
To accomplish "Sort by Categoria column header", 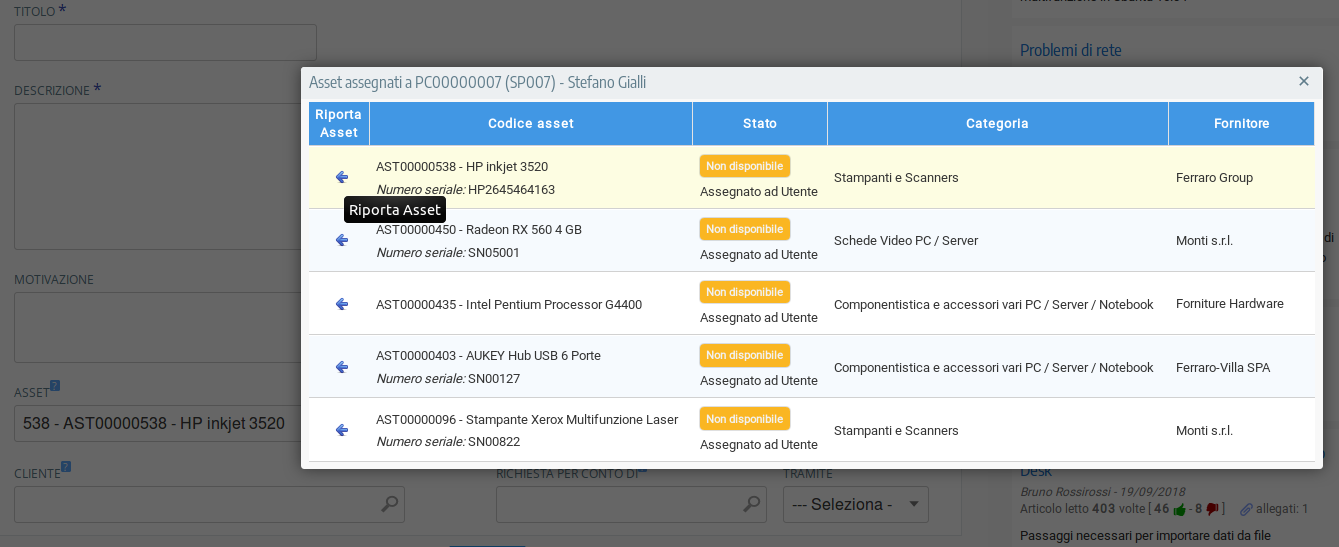I will click(997, 124).
